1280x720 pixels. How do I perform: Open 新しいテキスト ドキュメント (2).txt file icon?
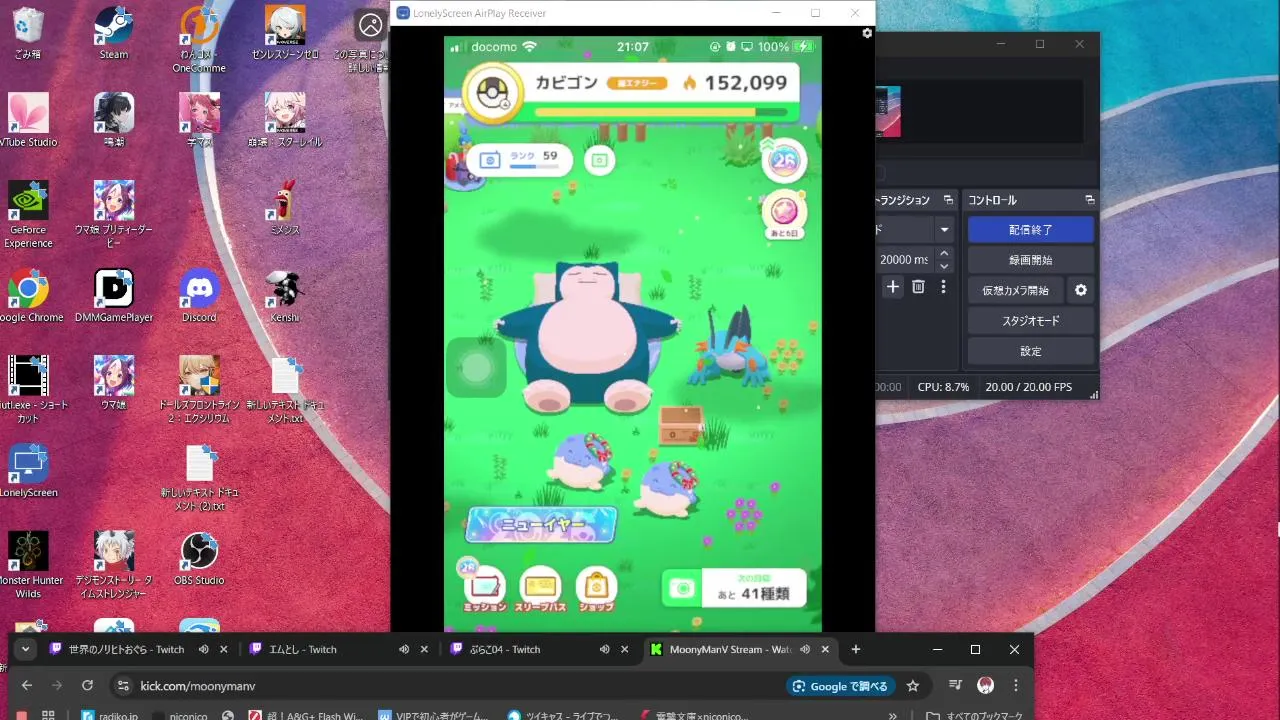pos(199,478)
